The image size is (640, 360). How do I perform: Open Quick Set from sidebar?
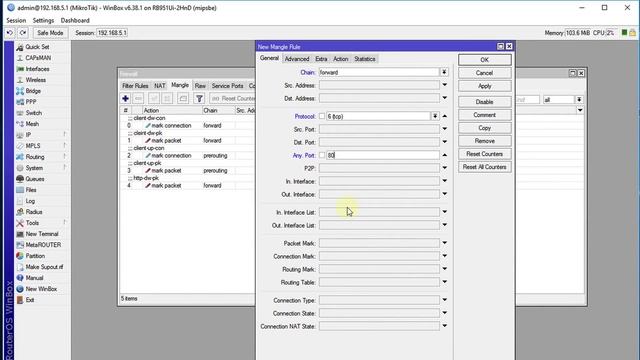tap(38, 47)
